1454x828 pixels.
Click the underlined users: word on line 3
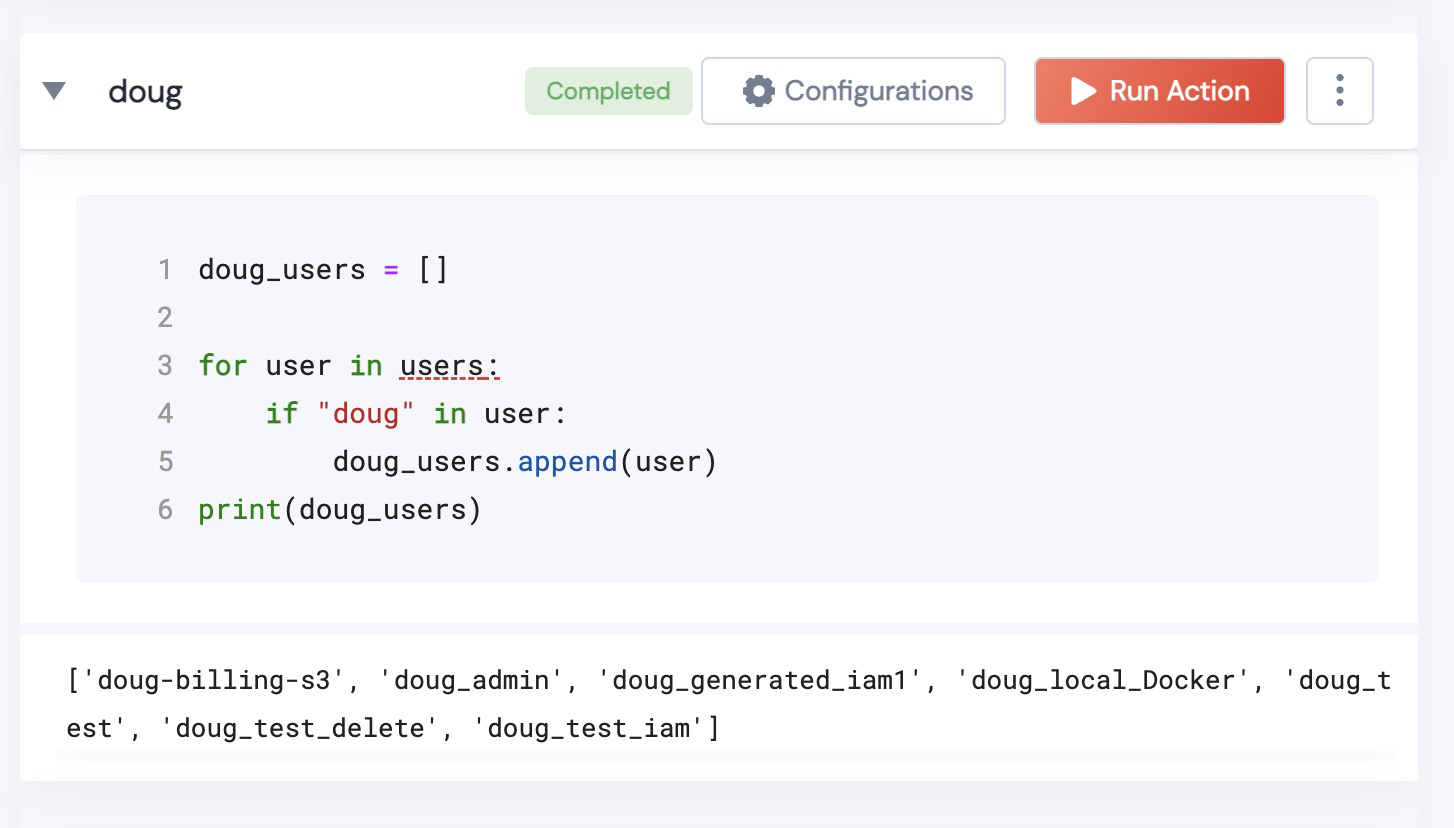point(449,366)
